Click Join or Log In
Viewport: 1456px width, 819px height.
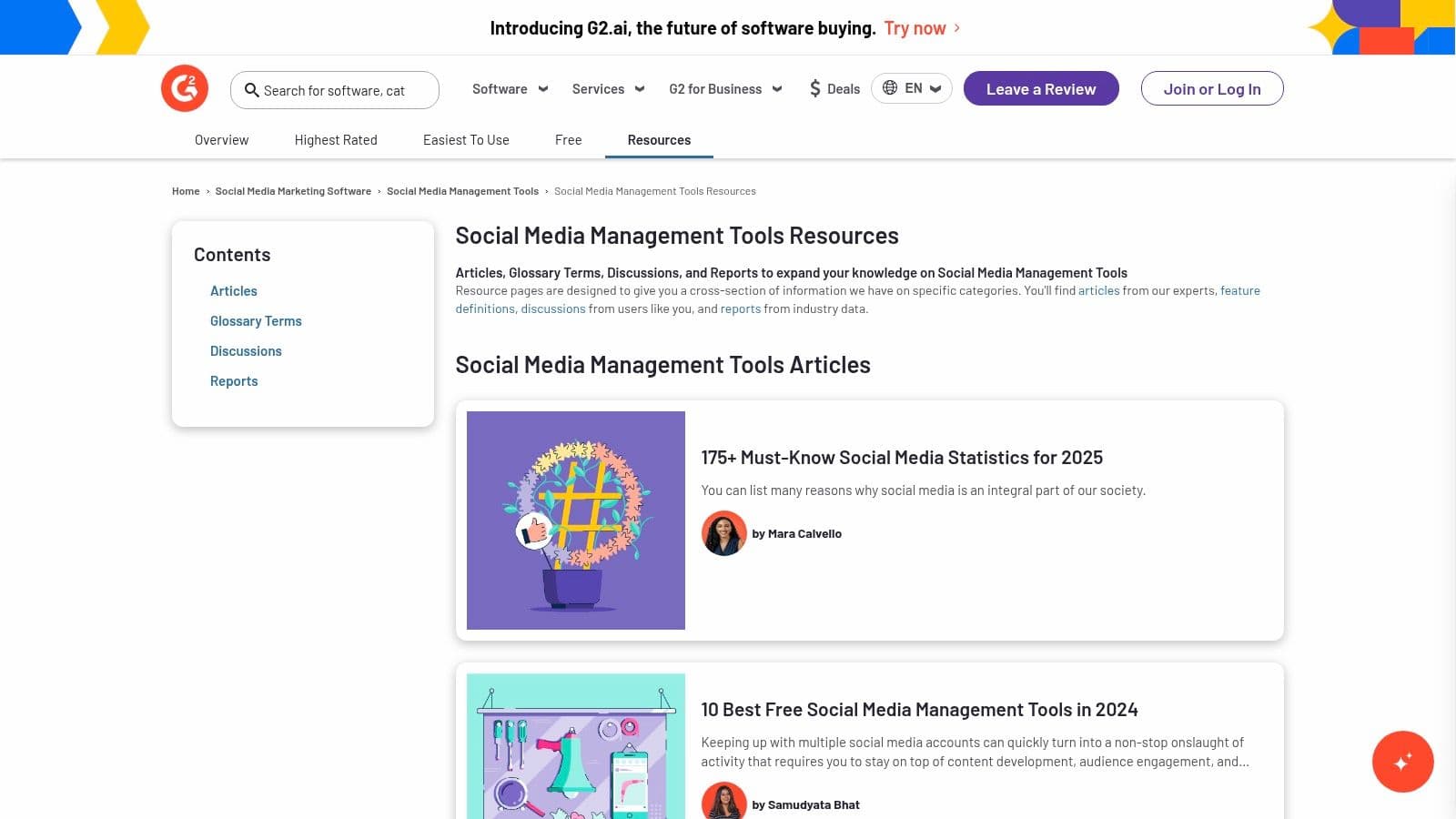pyautogui.click(x=1212, y=88)
